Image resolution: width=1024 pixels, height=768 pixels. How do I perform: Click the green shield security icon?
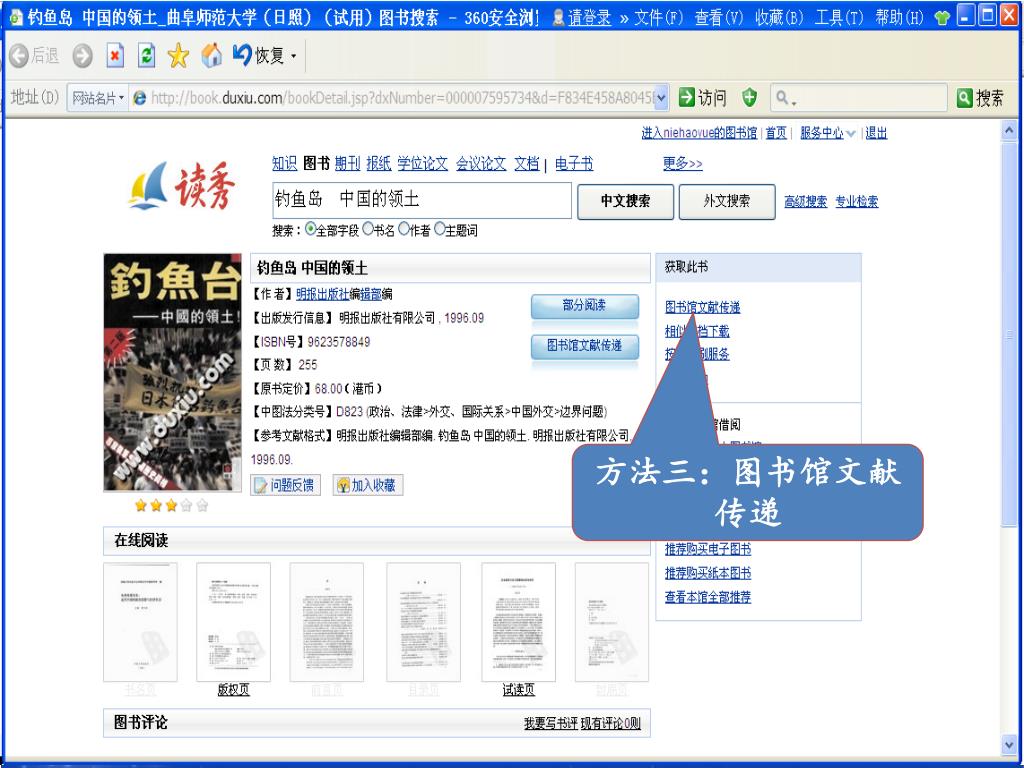[x=750, y=98]
